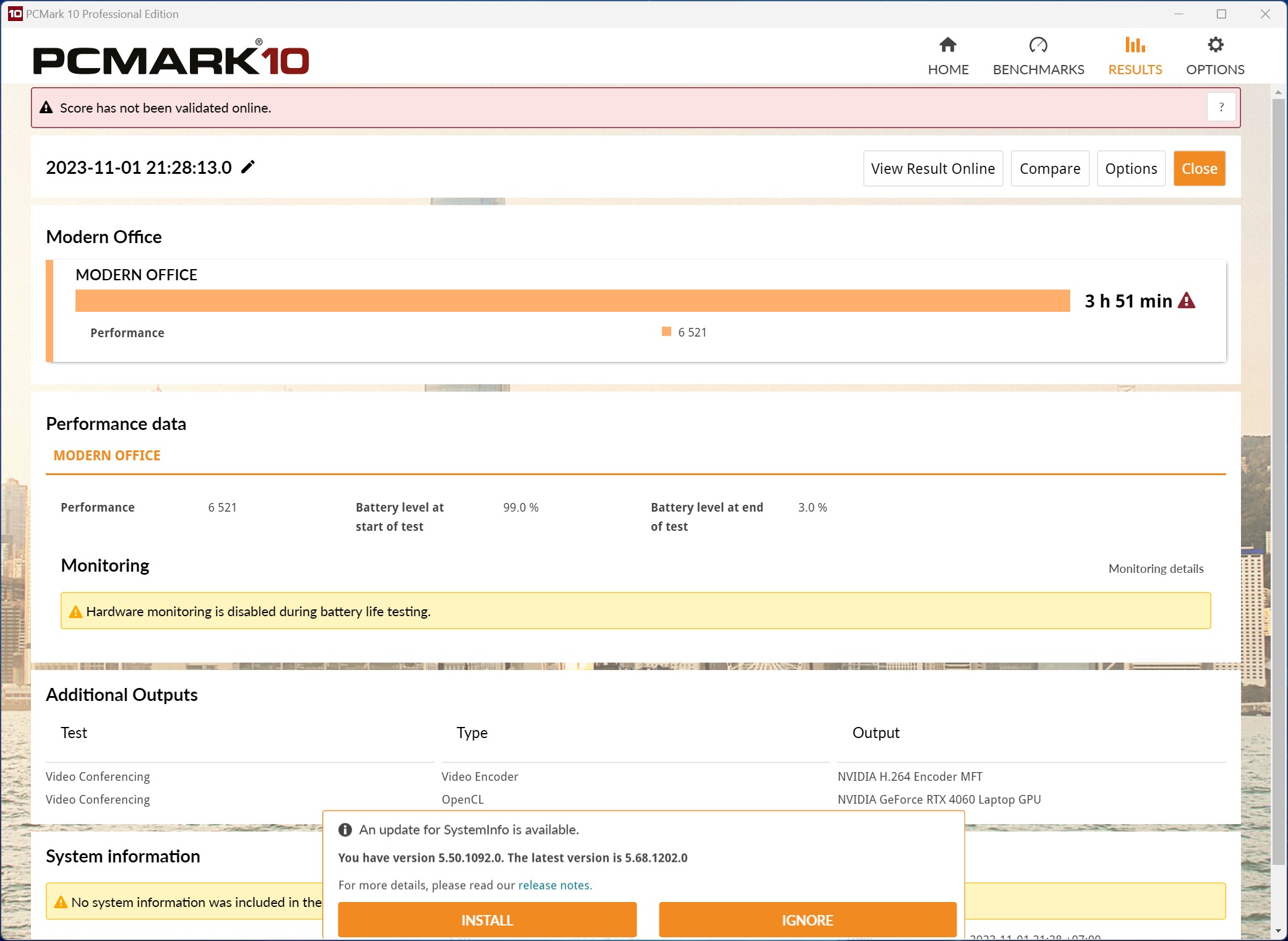Click the PCMark 10 app icon in title bar
The width and height of the screenshot is (1288, 941).
(15, 14)
